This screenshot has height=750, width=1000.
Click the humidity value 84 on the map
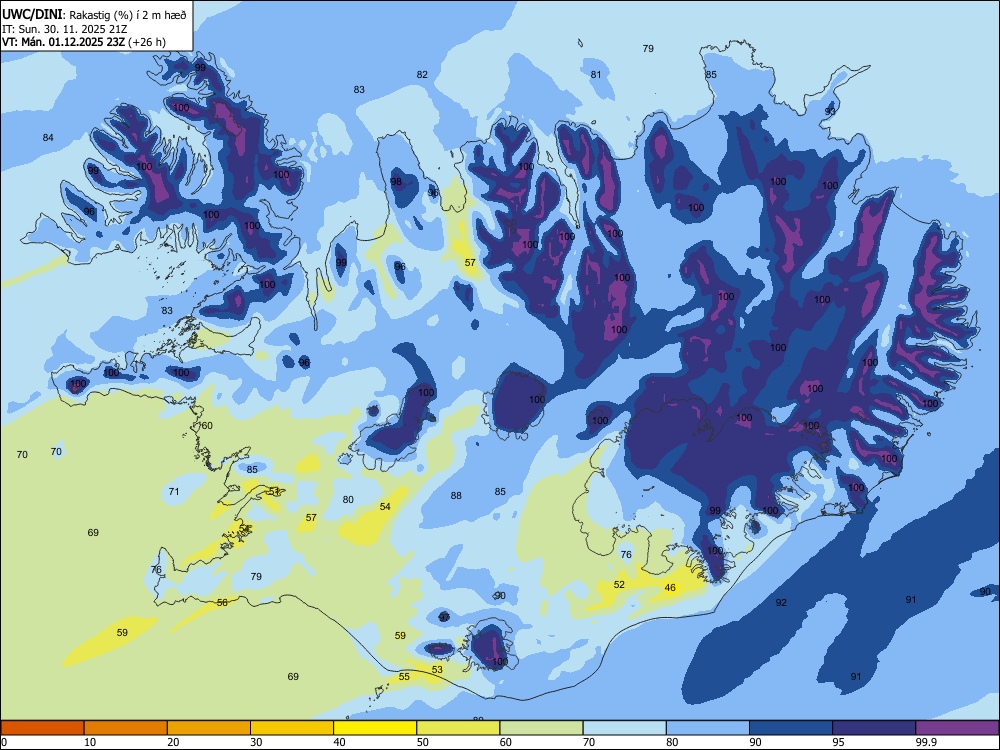point(48,137)
